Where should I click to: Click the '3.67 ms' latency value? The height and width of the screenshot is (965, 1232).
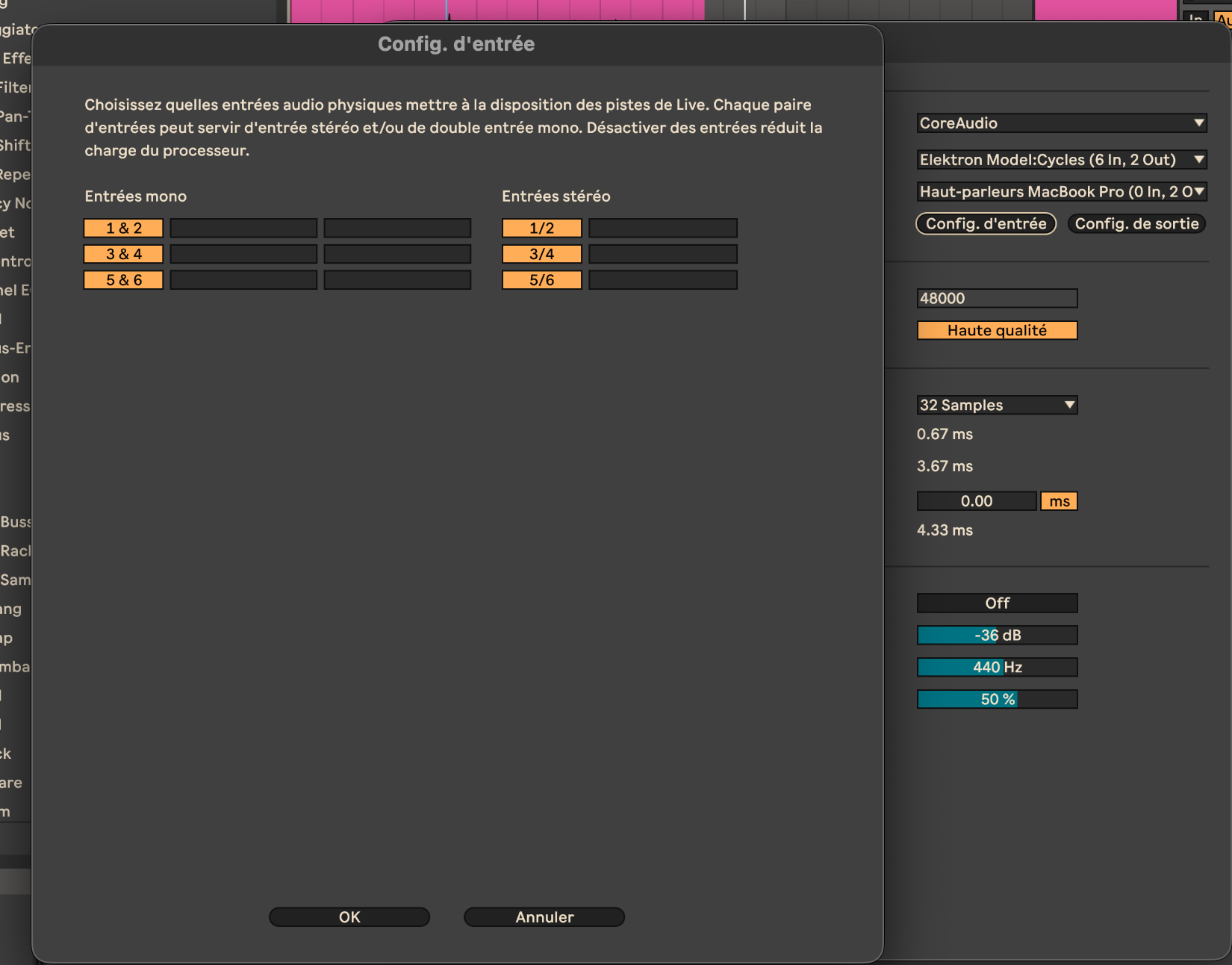pos(945,467)
